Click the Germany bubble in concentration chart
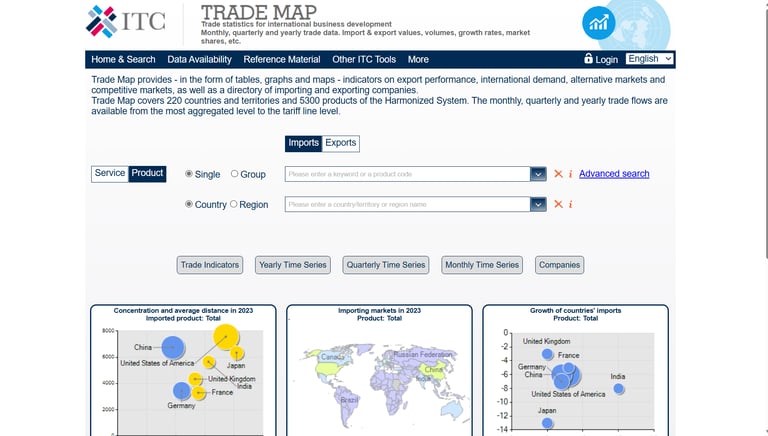768x436 pixels. (182, 391)
